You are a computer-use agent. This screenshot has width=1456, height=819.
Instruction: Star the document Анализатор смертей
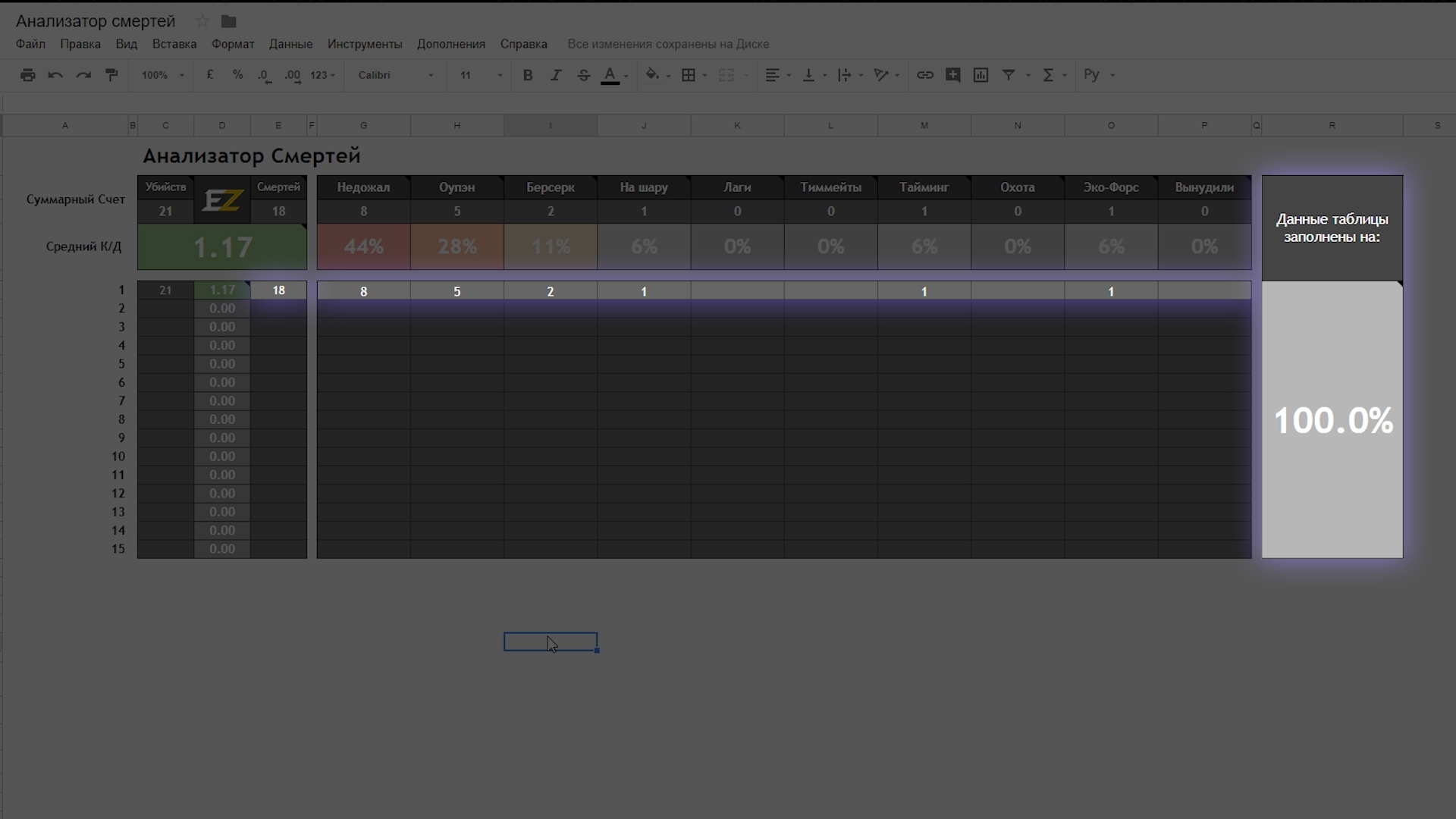click(202, 21)
